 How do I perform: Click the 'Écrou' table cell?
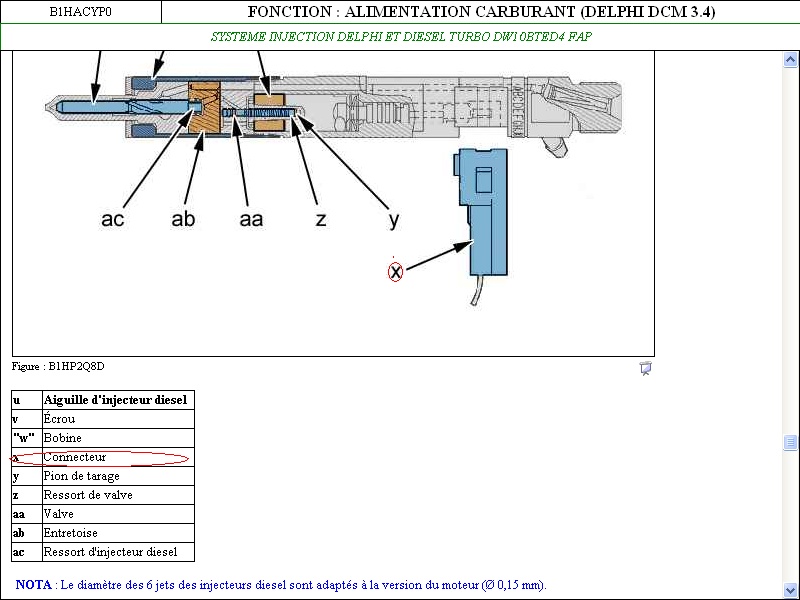pos(118,419)
